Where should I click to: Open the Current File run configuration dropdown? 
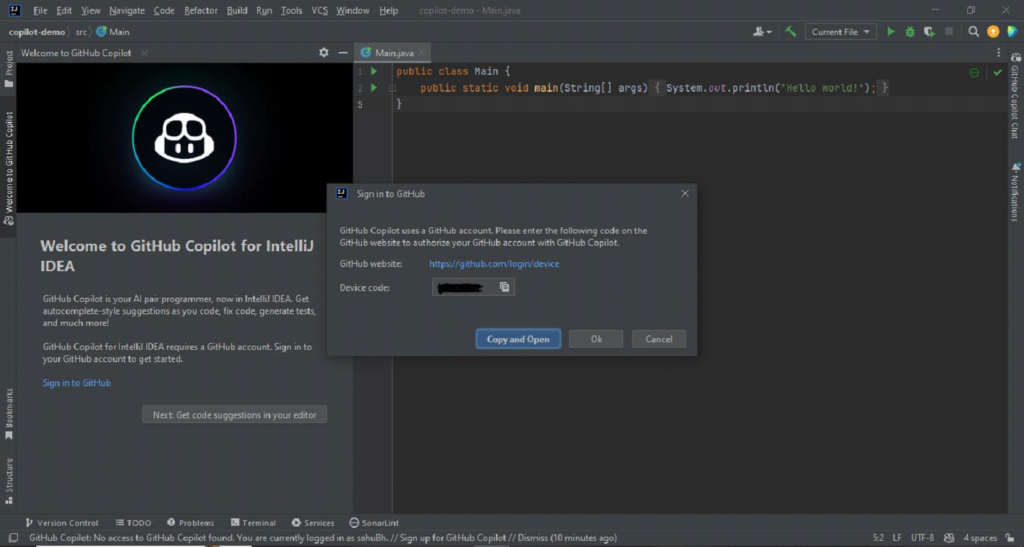point(840,31)
